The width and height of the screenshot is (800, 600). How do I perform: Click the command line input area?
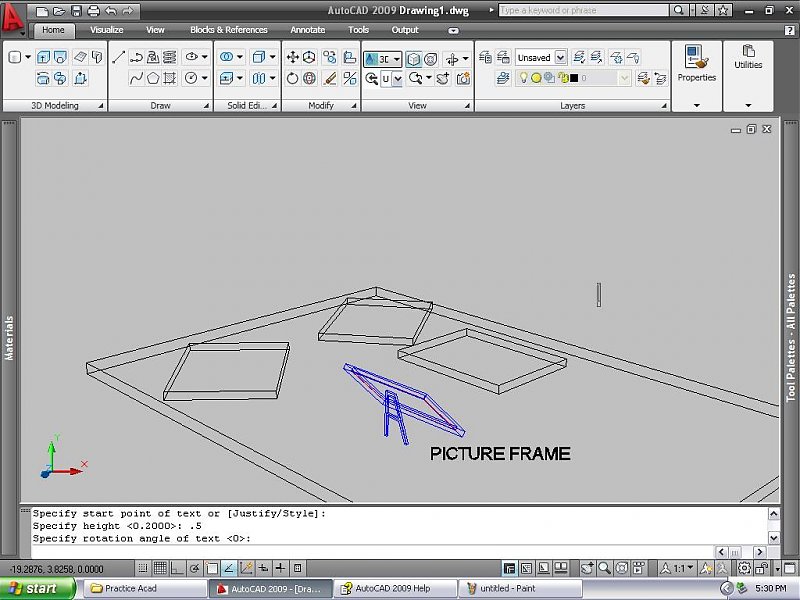click(372, 552)
